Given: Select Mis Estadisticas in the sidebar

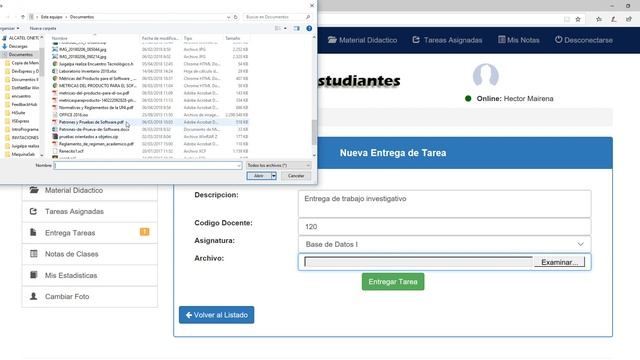Looking at the screenshot, I should click(90, 275).
